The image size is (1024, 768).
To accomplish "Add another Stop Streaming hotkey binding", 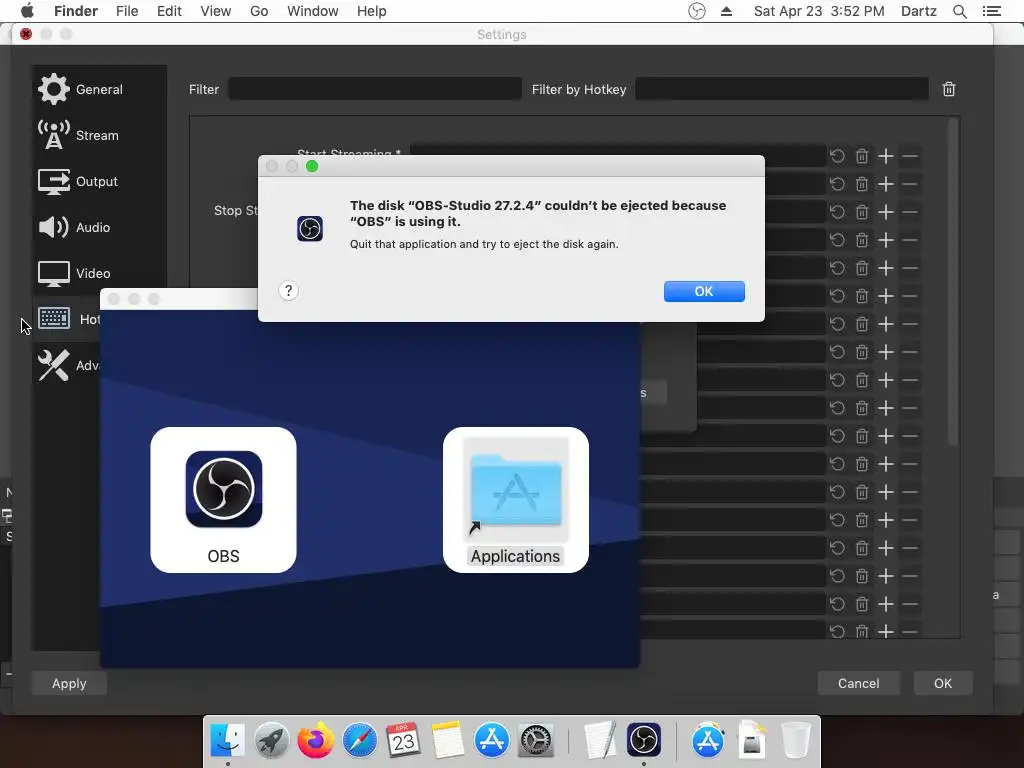I will tap(886, 184).
